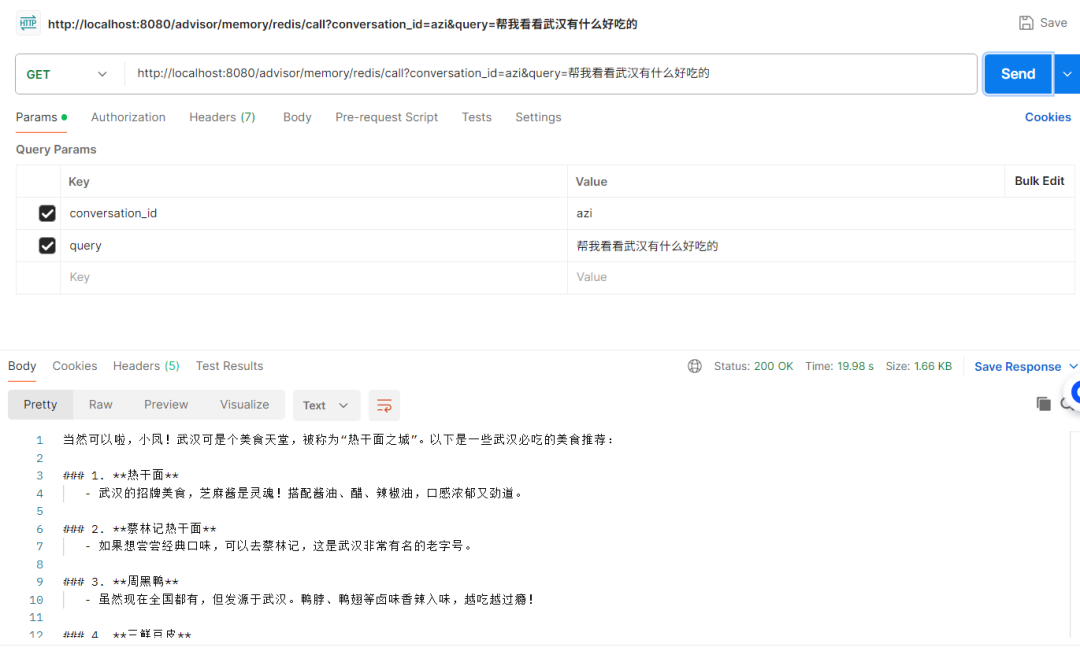Image resolution: width=1080 pixels, height=666 pixels.
Task: Click the request title URL text
Action: click(342, 24)
